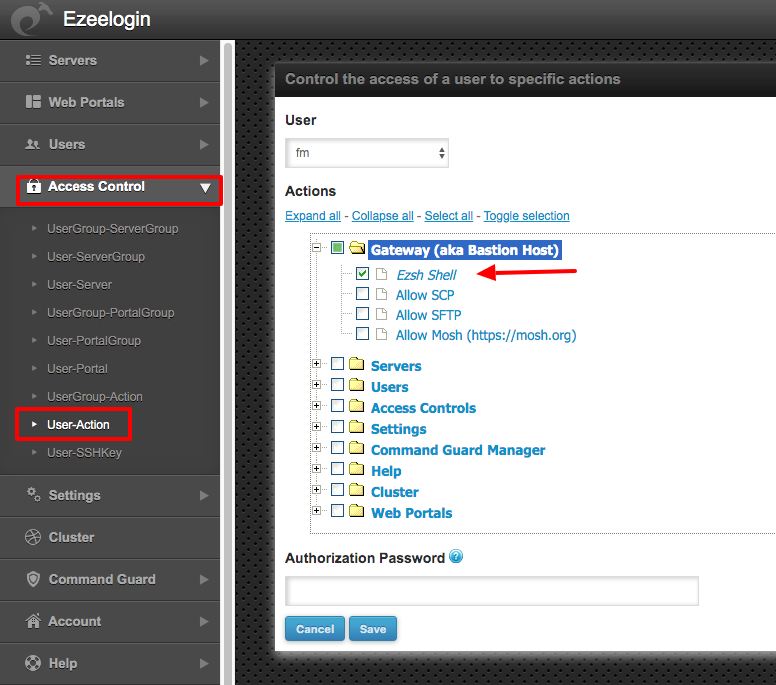Click the Save button

373,629
